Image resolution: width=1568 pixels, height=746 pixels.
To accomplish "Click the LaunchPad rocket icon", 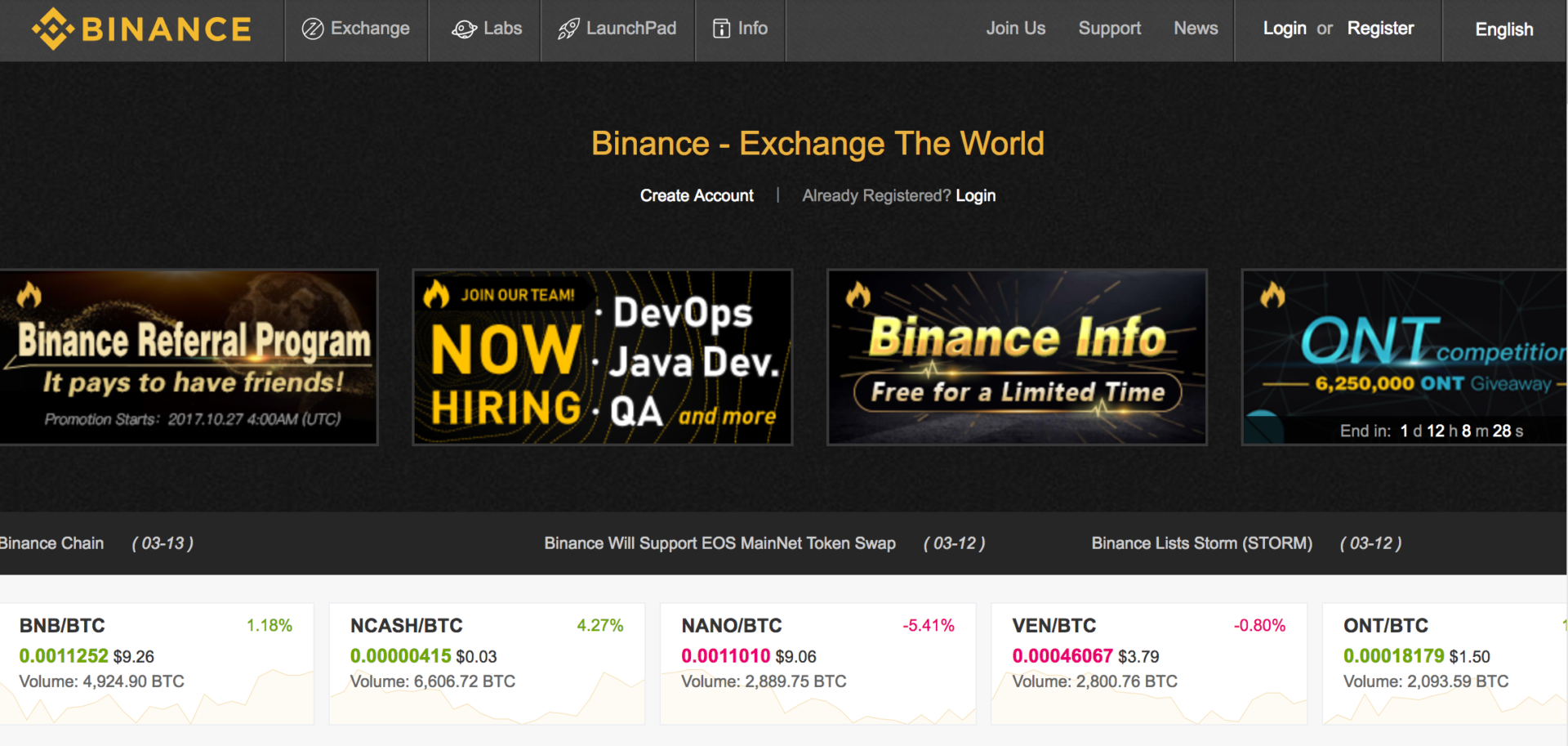I will coord(568,29).
